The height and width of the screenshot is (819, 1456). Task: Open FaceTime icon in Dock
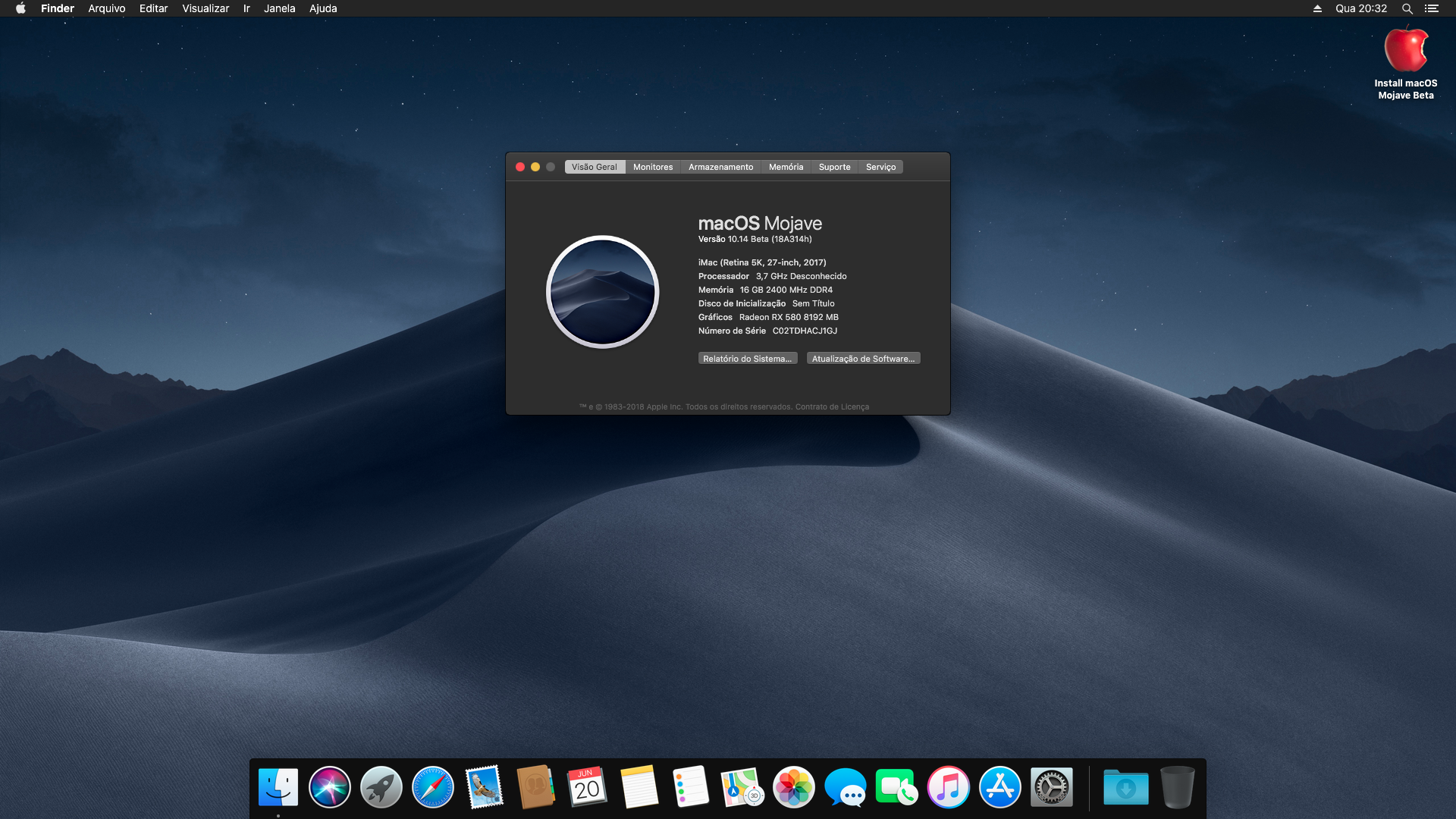tap(897, 787)
